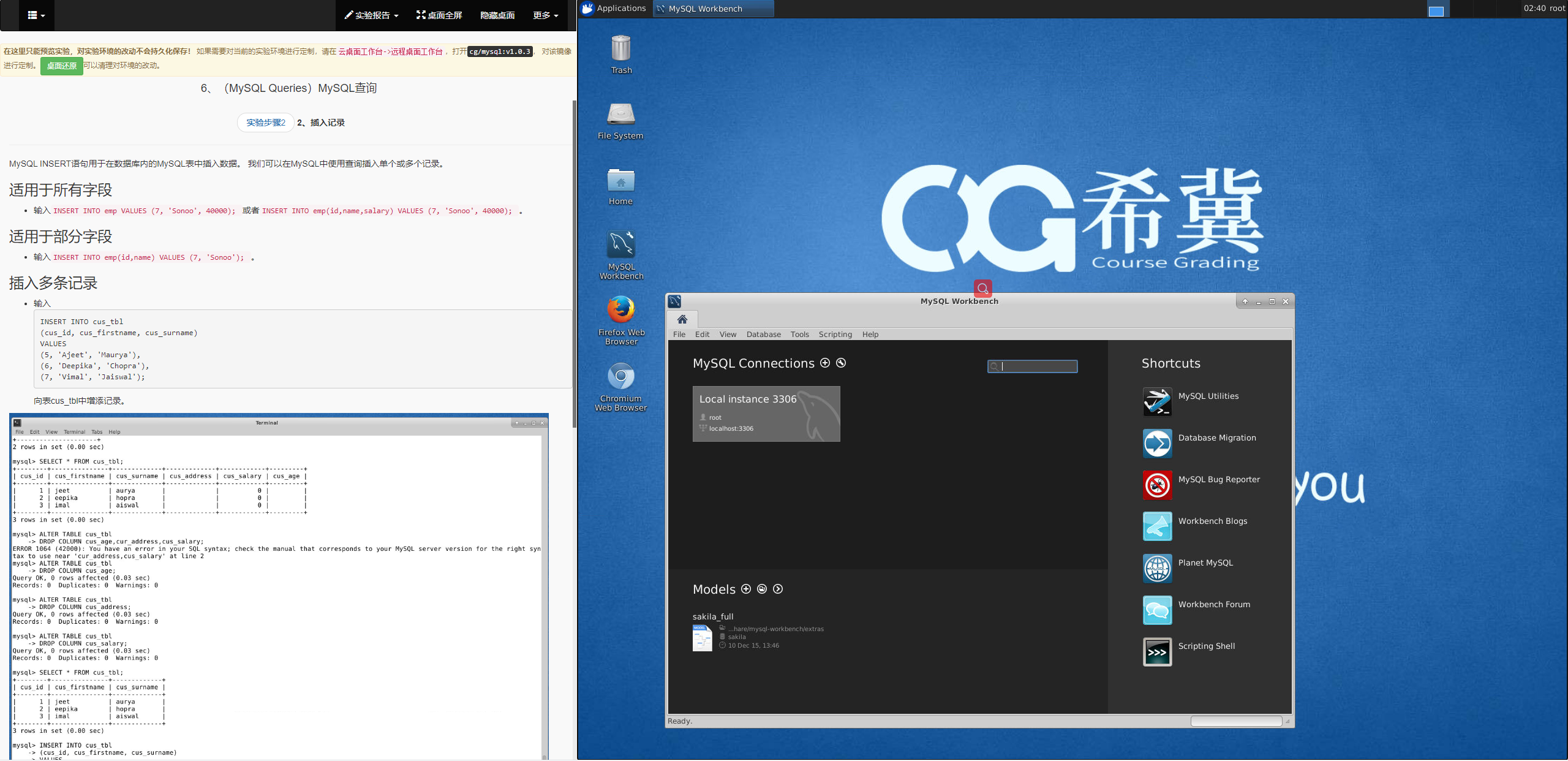Expand the 更多 dropdown
Screen dimensions: 1568x761
545,15
